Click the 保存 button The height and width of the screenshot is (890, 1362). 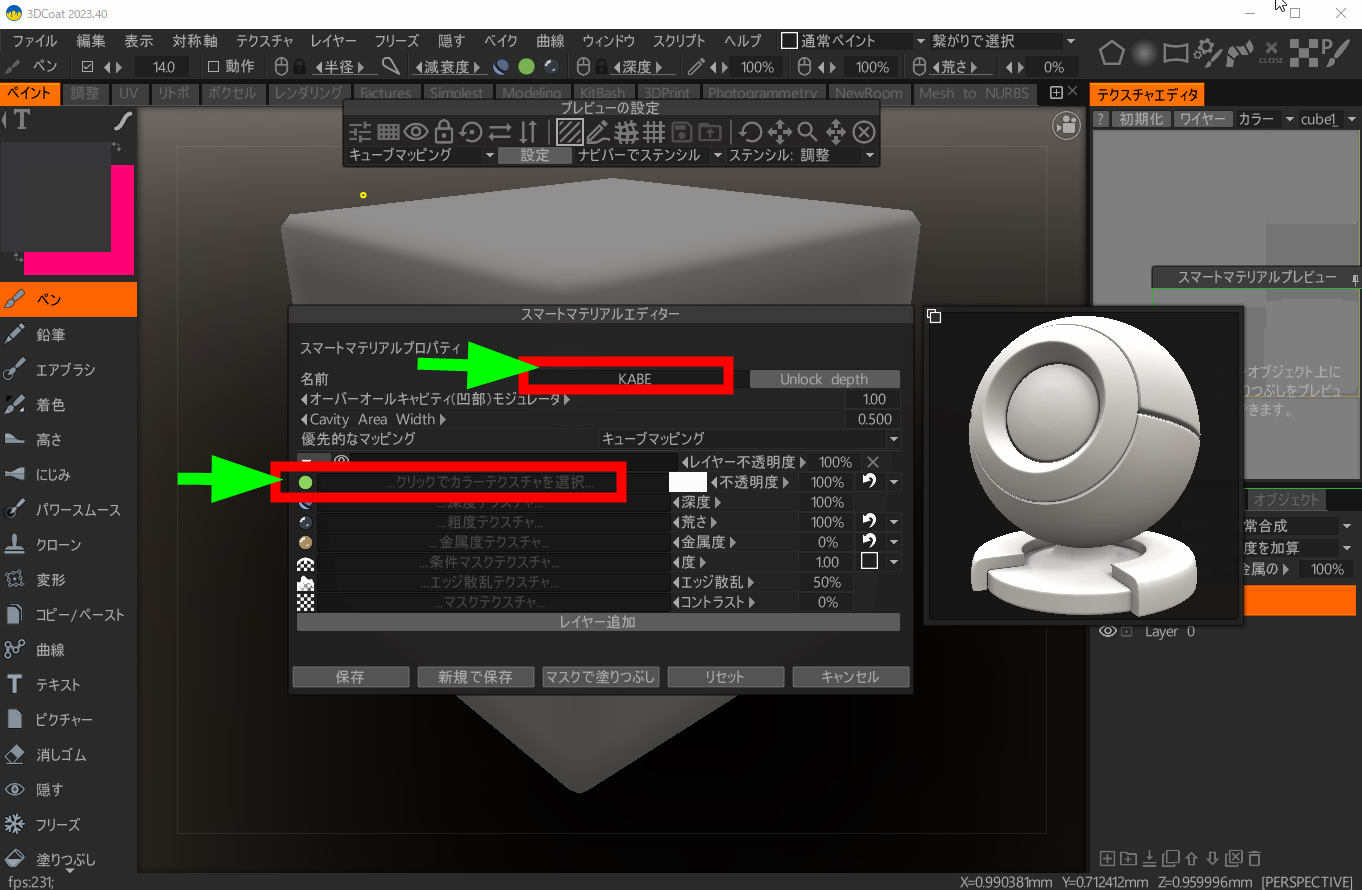coord(350,677)
